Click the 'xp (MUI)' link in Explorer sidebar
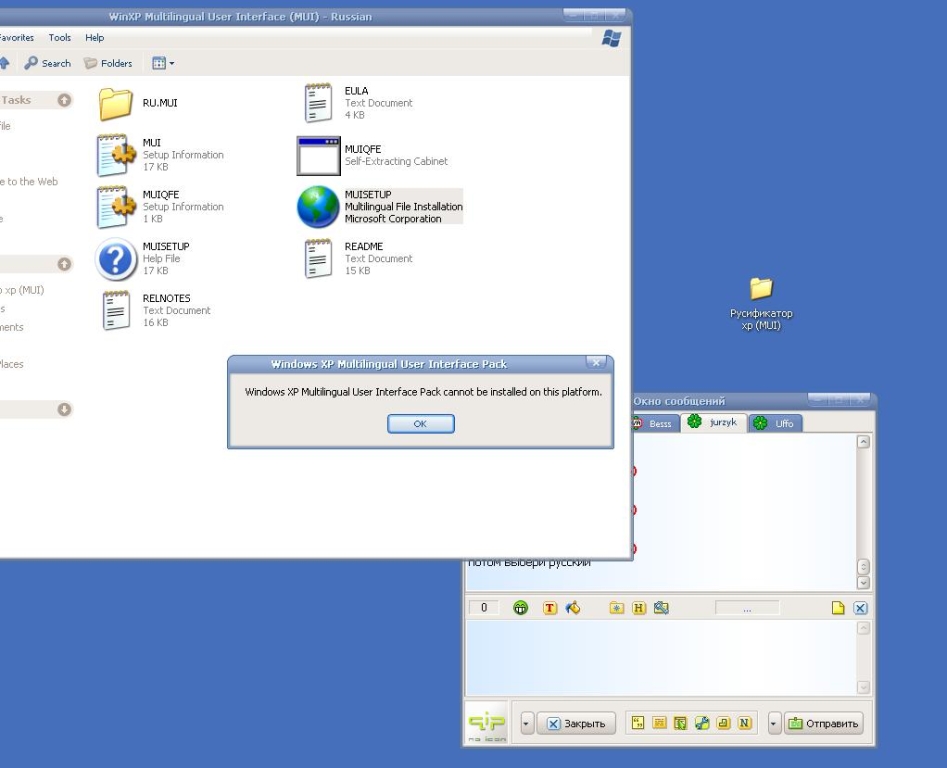The width and height of the screenshot is (947, 768). pos(22,290)
